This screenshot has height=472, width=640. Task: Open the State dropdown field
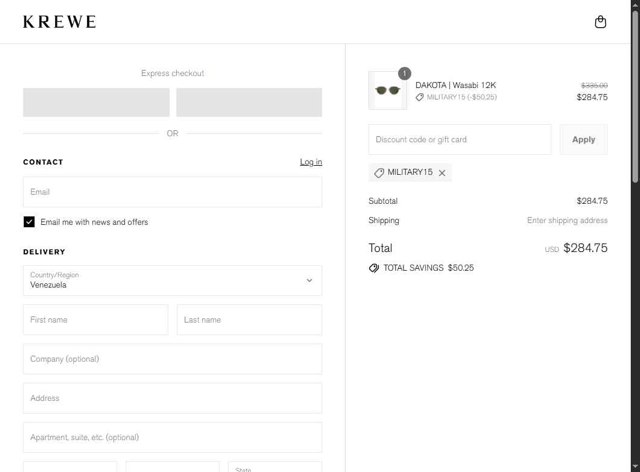click(275, 467)
